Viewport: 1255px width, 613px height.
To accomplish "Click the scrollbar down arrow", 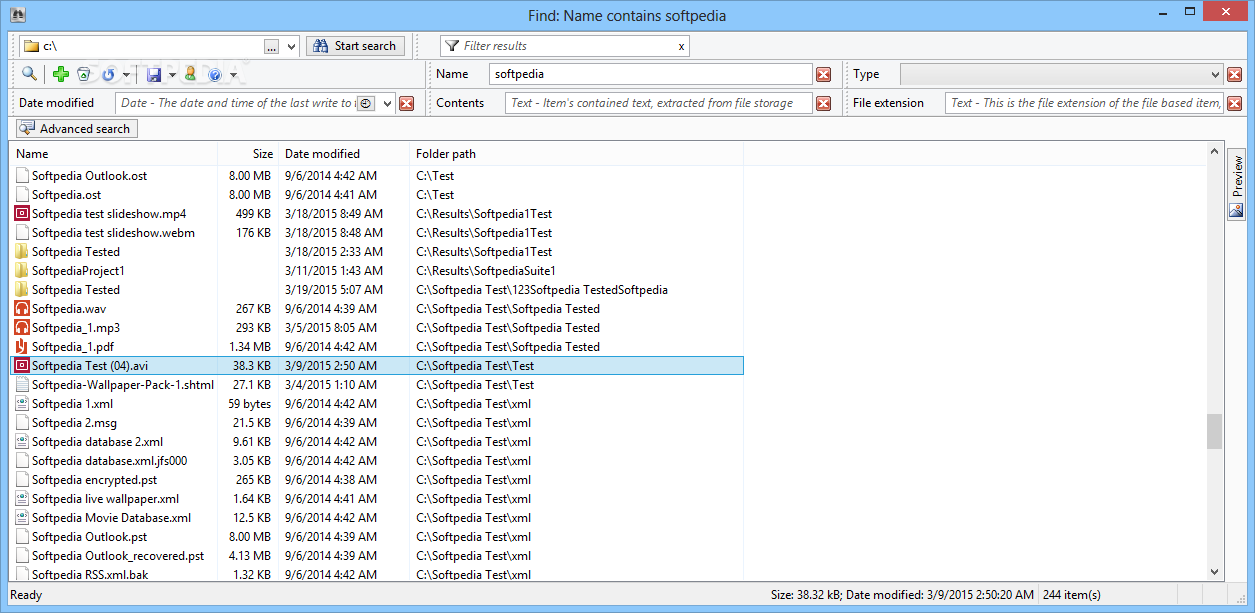I will pos(1215,572).
